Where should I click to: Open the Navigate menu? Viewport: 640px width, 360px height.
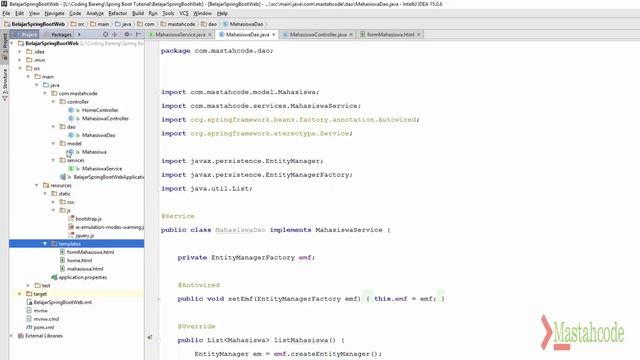54,13
